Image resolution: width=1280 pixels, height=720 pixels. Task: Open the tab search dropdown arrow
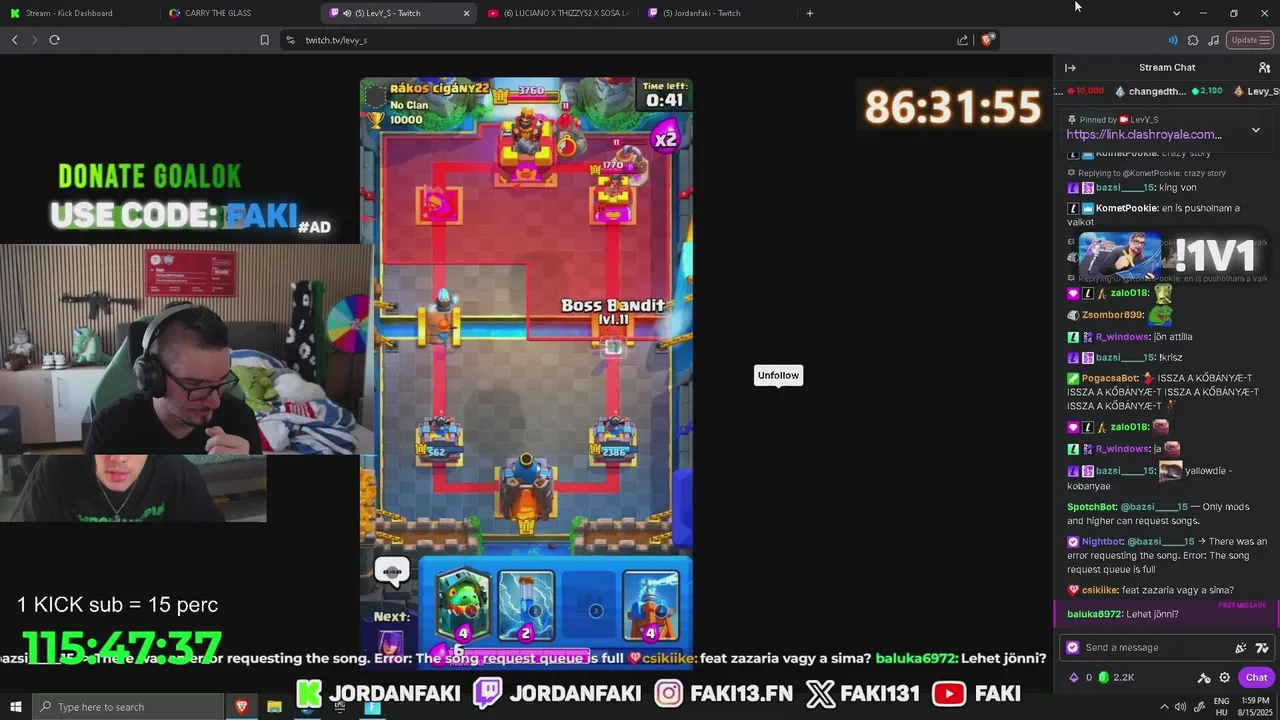[1176, 13]
